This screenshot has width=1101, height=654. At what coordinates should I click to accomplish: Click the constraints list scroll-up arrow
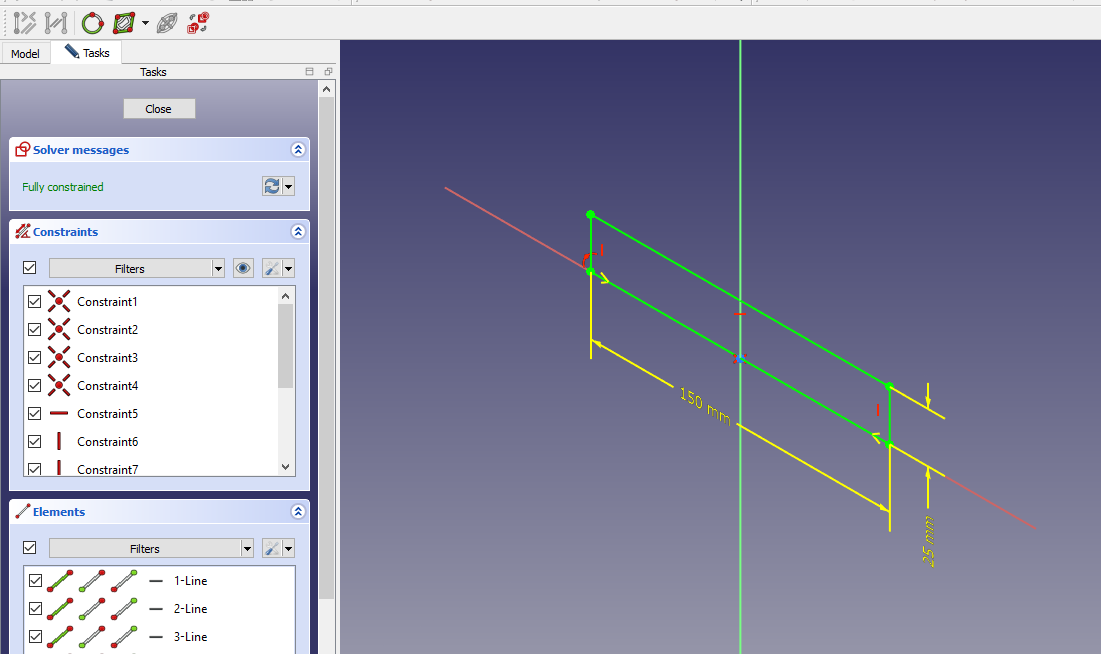(x=285, y=296)
